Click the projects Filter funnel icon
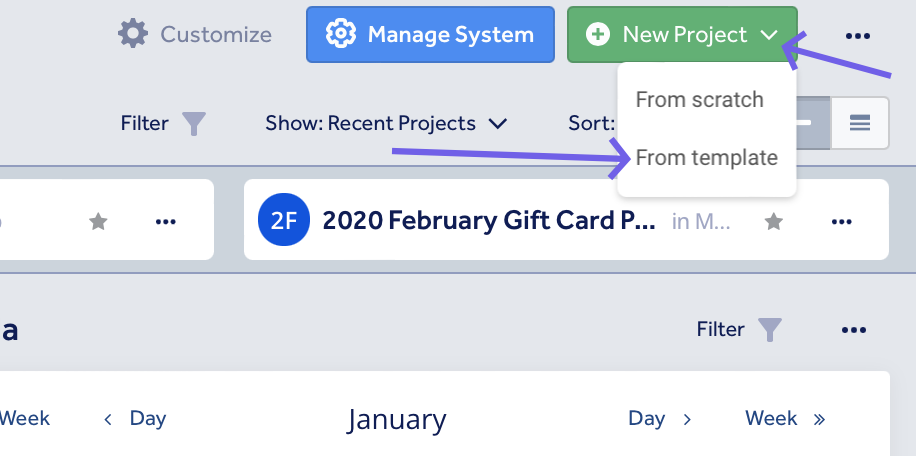 (194, 124)
